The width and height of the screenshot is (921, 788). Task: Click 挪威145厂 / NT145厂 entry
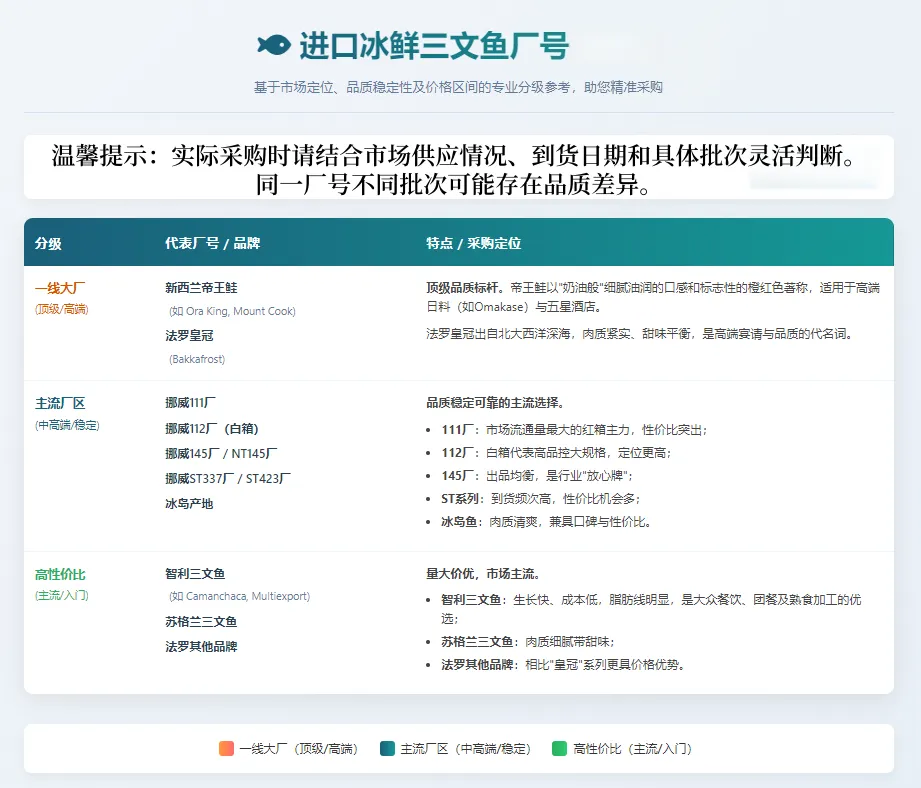pyautogui.click(x=221, y=454)
